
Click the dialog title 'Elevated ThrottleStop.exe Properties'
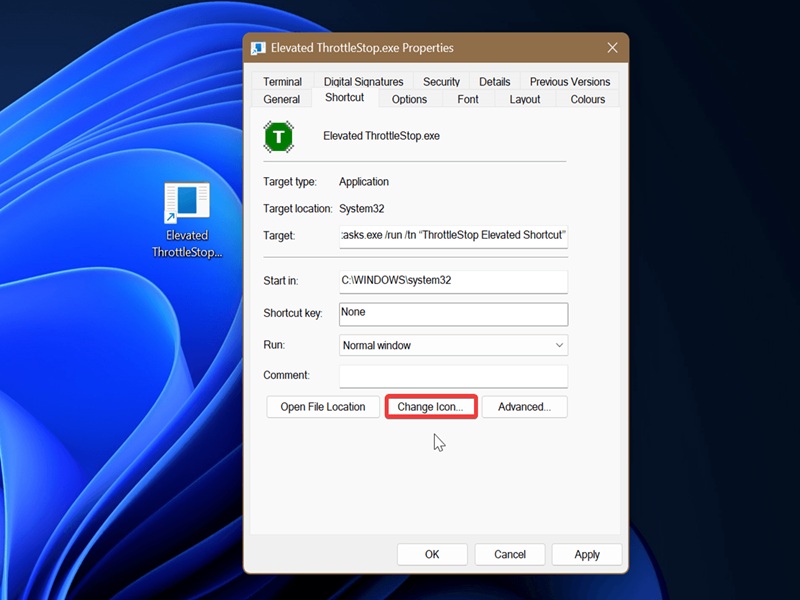[x=362, y=48]
